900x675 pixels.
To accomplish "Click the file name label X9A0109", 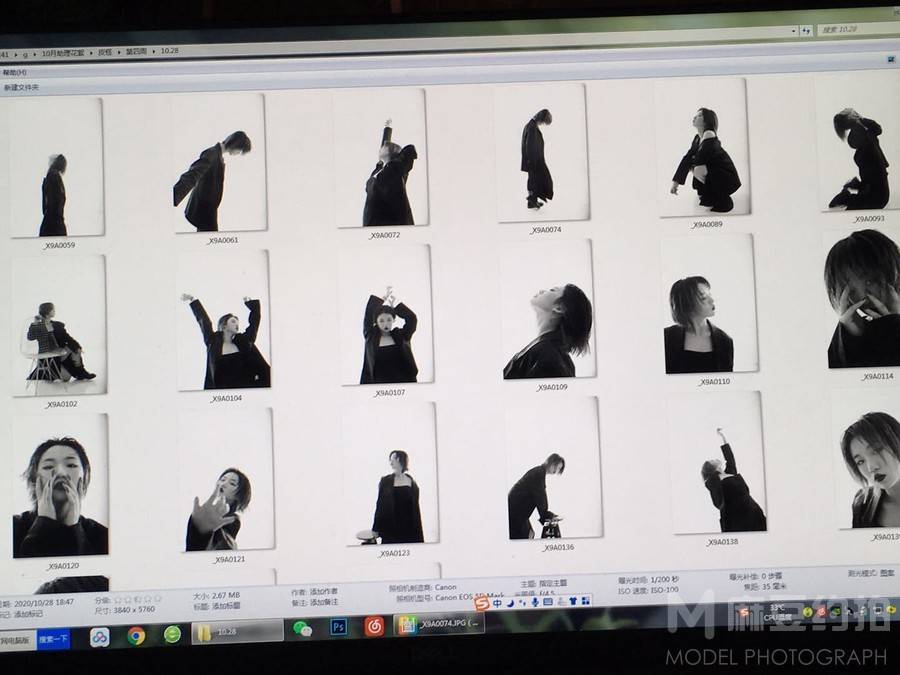I will pyautogui.click(x=552, y=387).
